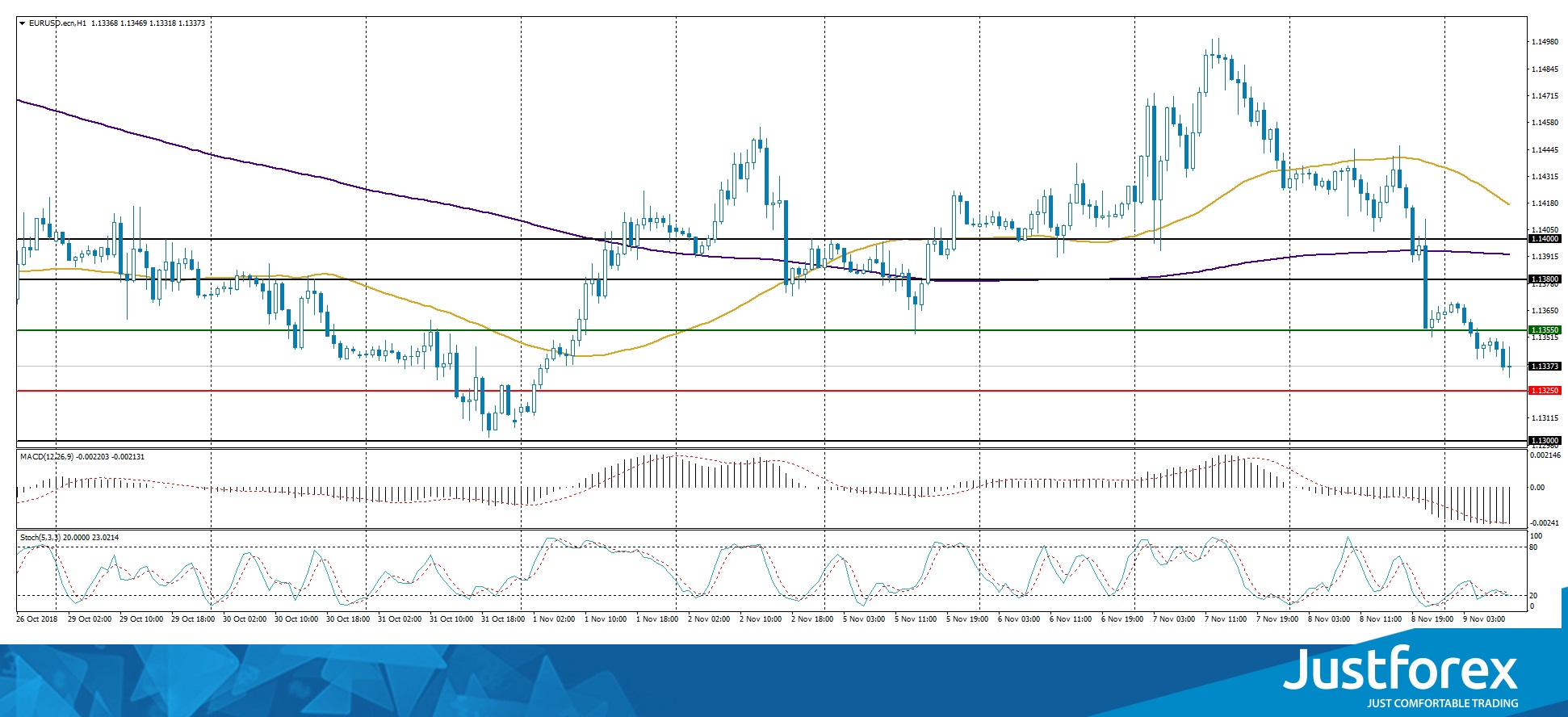Select the black 1.13800 price level tag
1568x717 pixels.
[x=1545, y=279]
